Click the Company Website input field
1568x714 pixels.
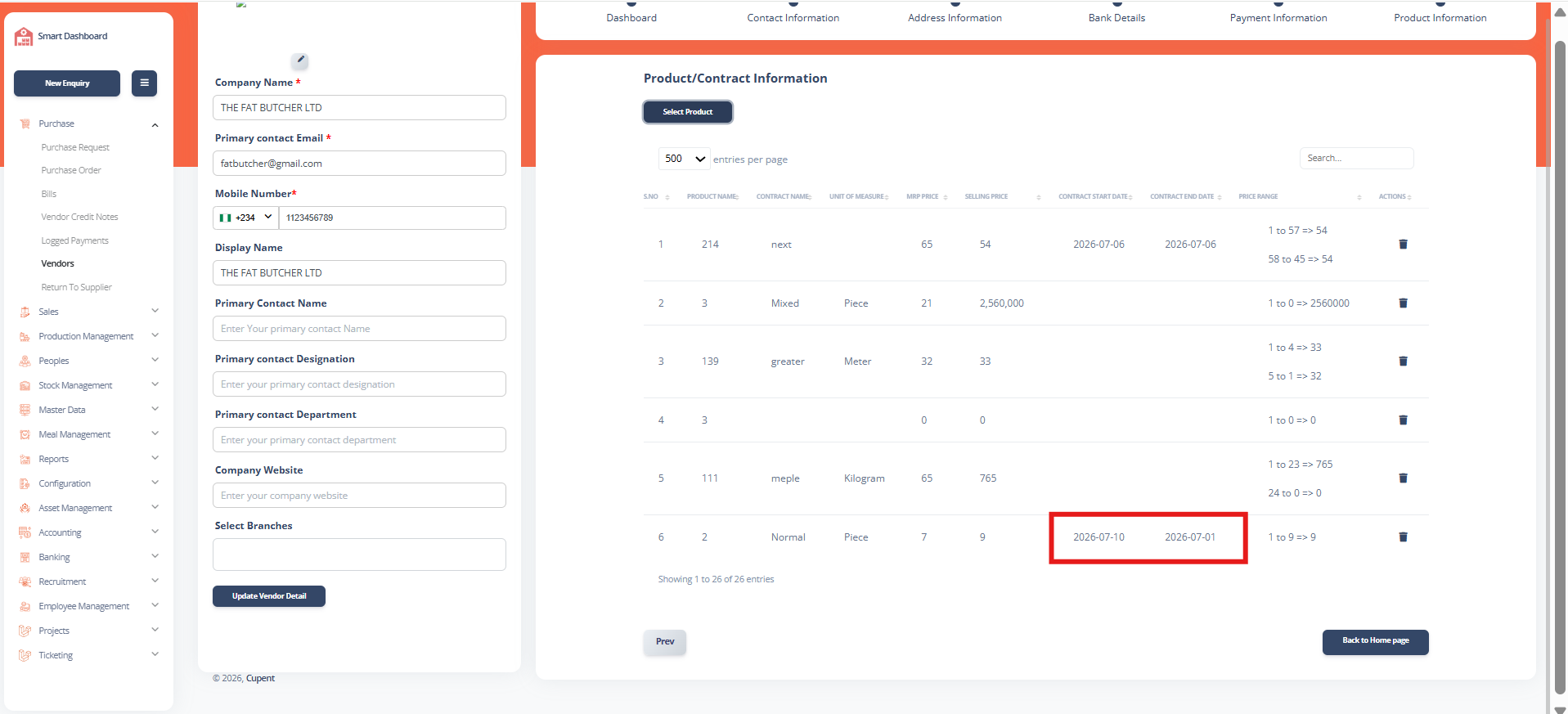359,495
